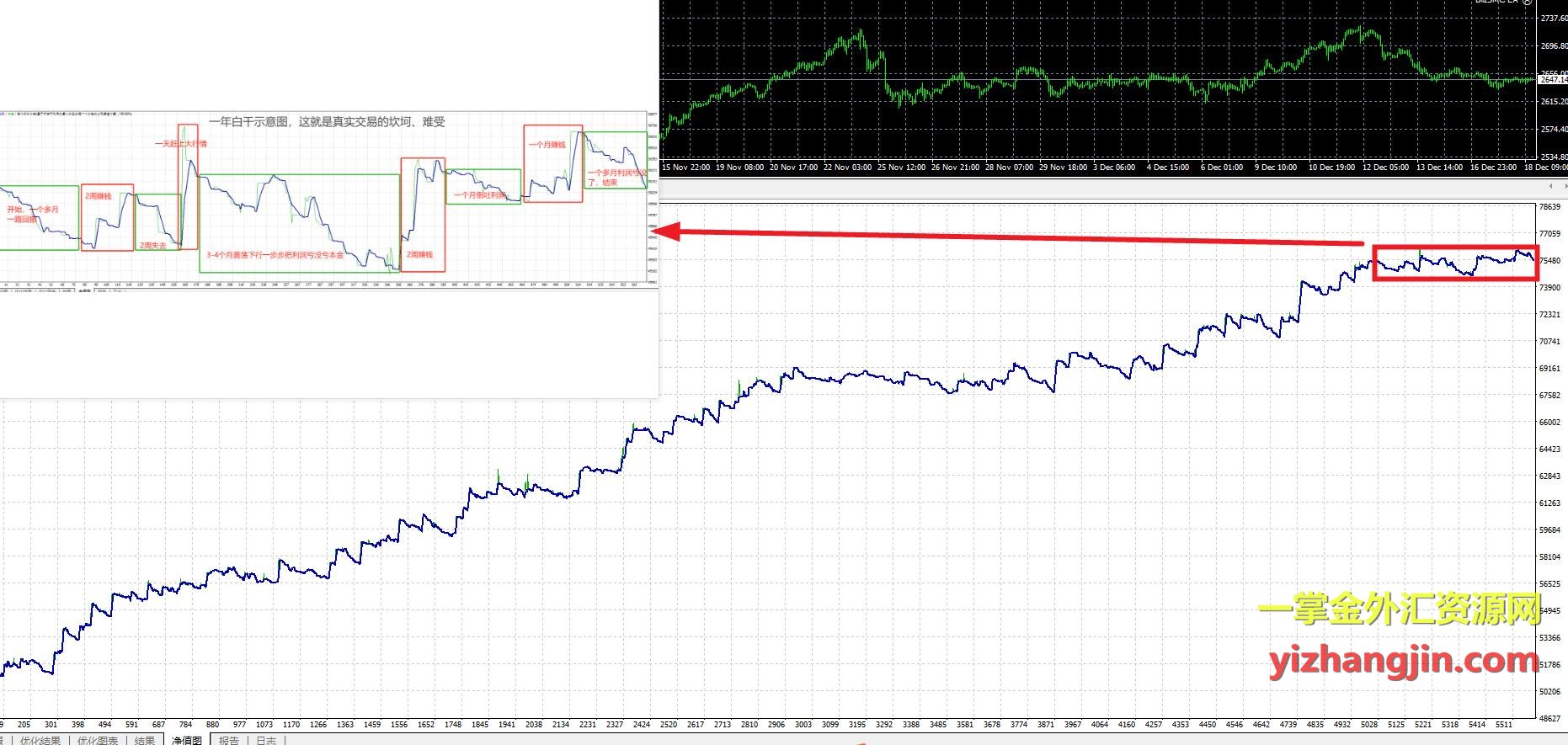1568x745 pixels.
Task: Select the 结果 tab
Action: (x=145, y=741)
